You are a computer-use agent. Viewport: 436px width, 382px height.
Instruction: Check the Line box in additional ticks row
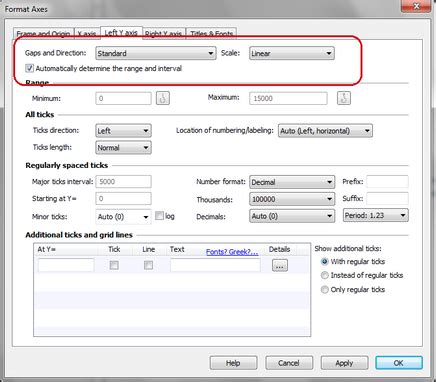click(148, 265)
